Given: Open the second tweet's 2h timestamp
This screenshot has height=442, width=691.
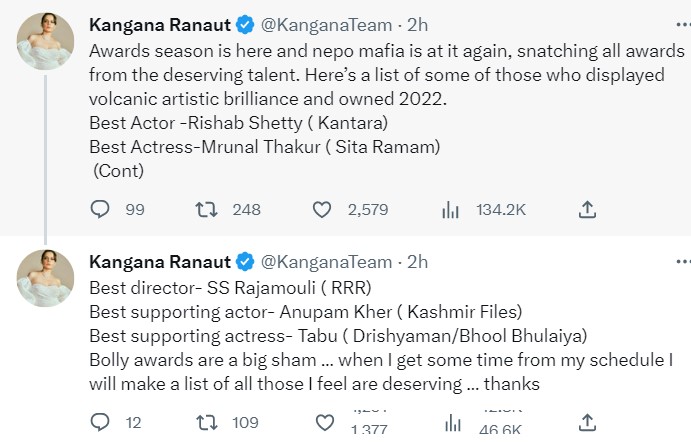Looking at the screenshot, I should [417, 262].
